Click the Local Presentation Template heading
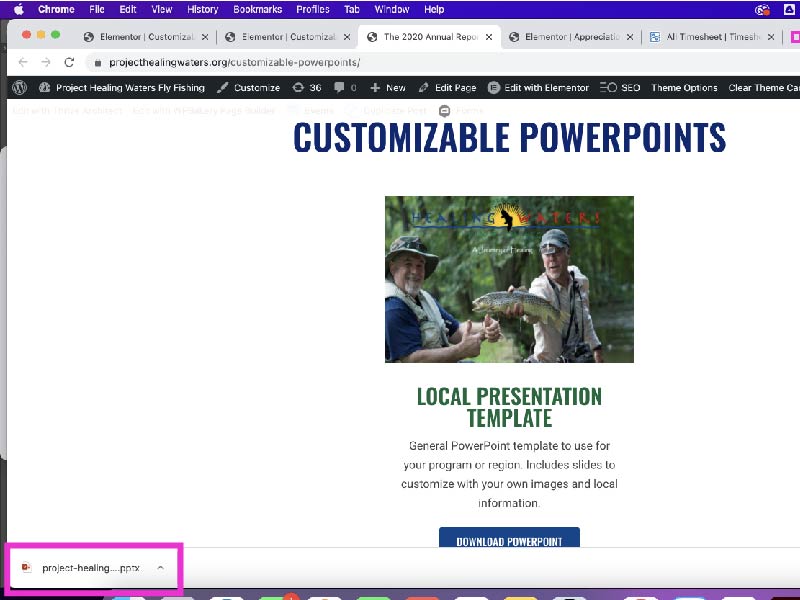800x600 pixels. (509, 407)
